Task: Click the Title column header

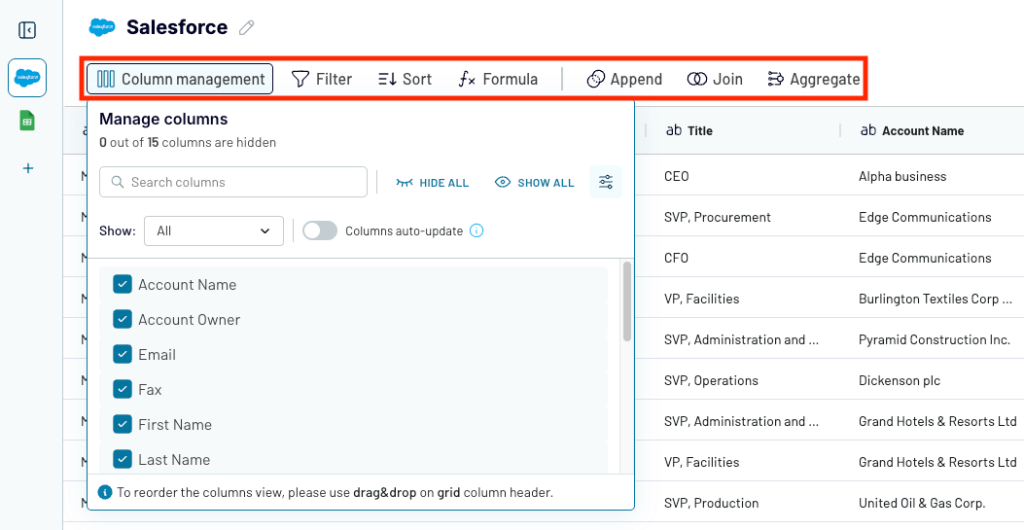Action: 688,131
